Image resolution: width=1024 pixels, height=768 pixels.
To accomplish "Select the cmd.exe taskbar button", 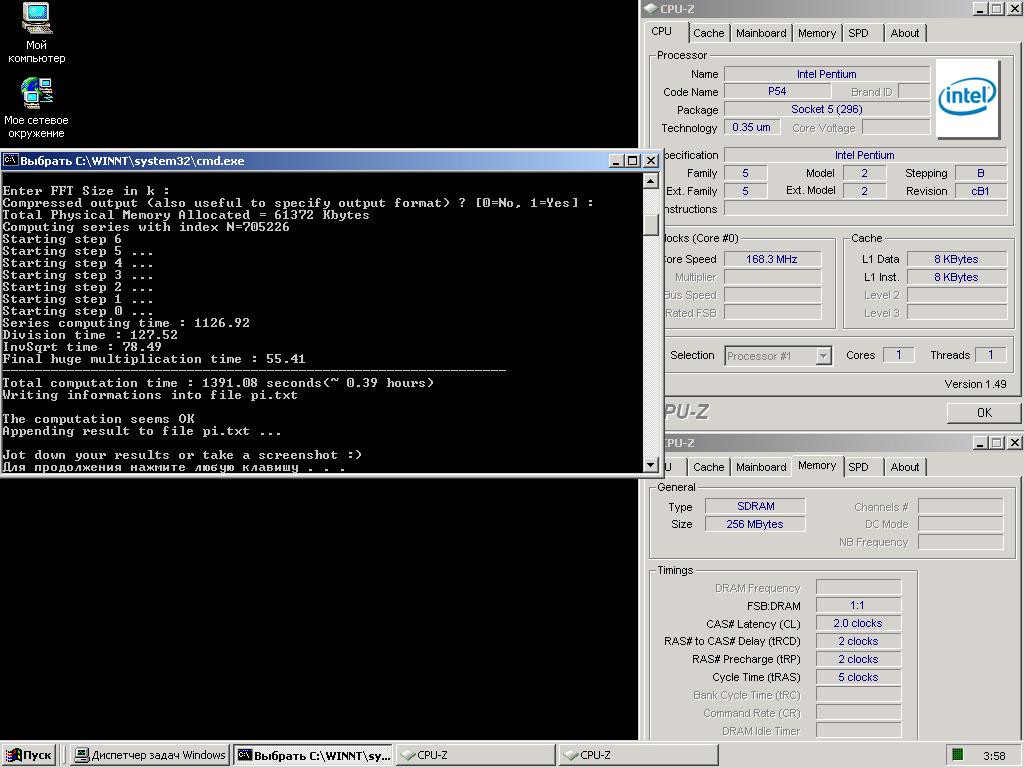I will (313, 755).
